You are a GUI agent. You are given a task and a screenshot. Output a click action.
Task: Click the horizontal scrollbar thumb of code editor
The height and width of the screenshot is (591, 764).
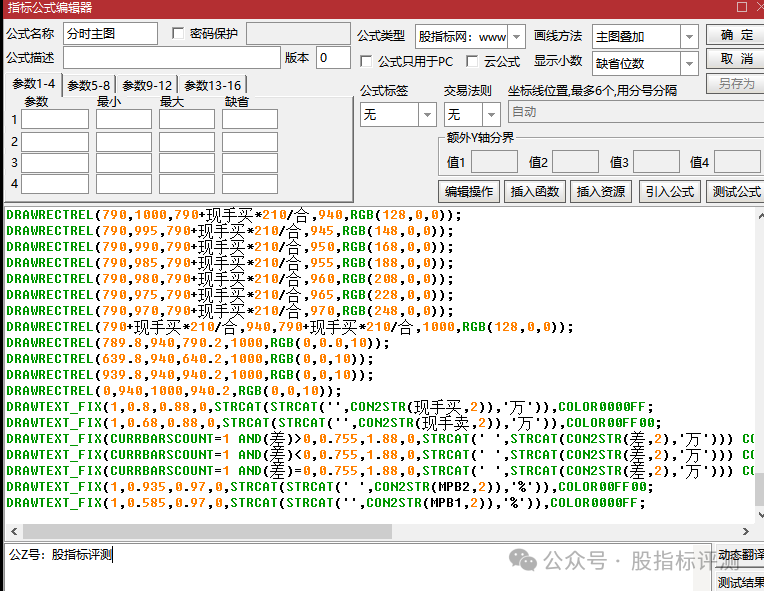[208, 531]
